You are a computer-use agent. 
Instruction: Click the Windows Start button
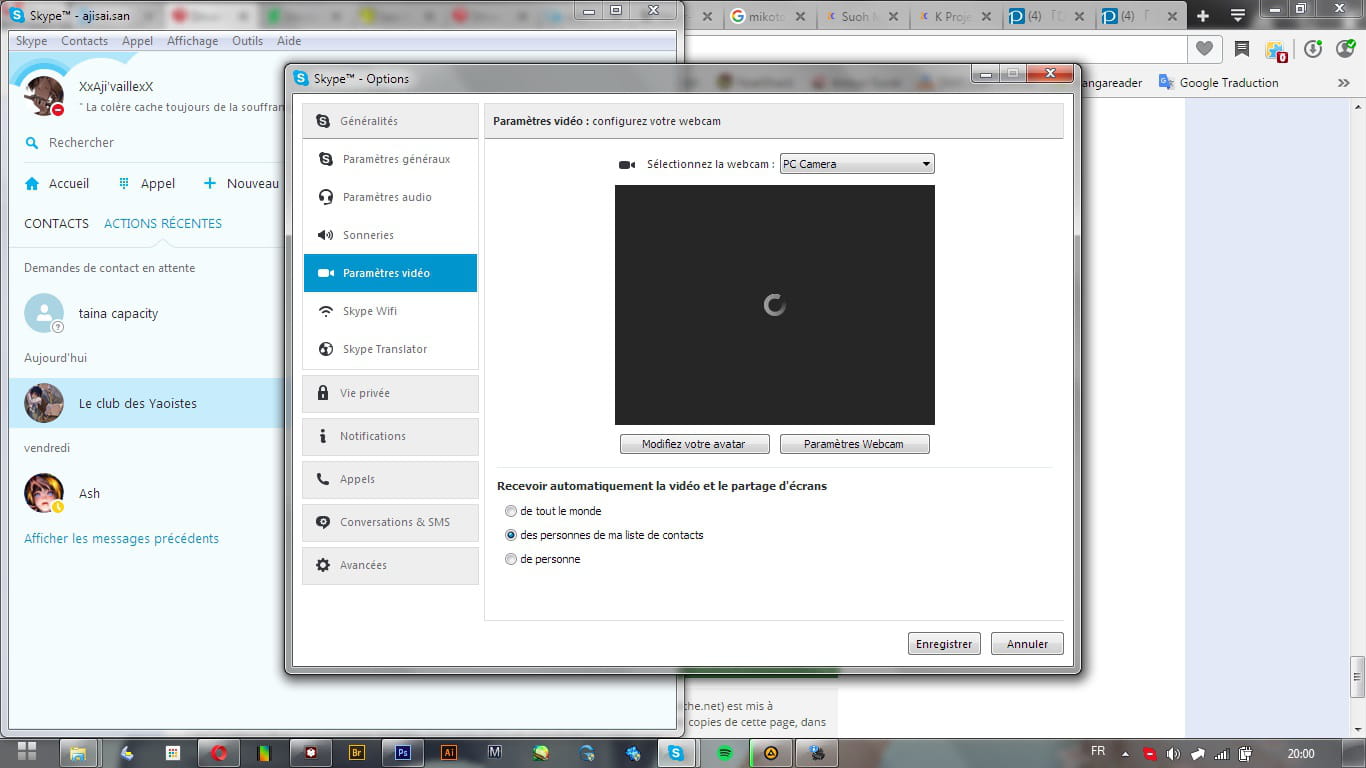coord(27,752)
